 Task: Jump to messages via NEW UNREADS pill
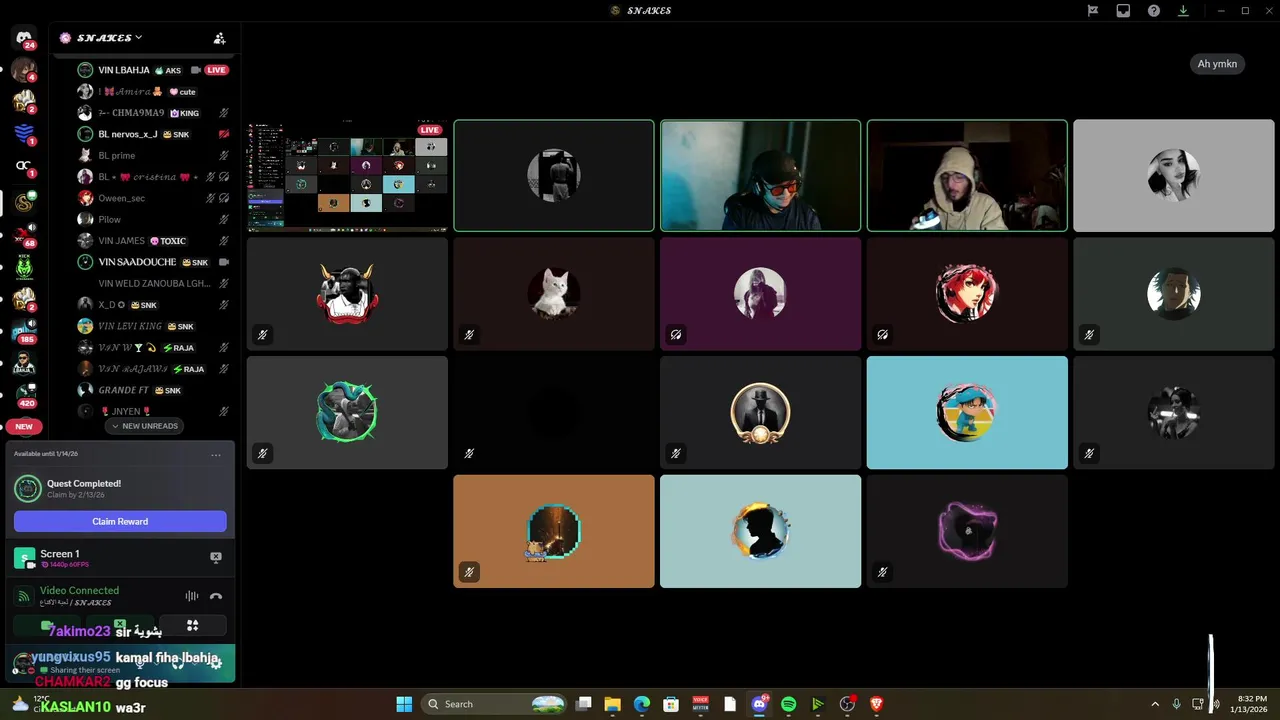pos(145,426)
